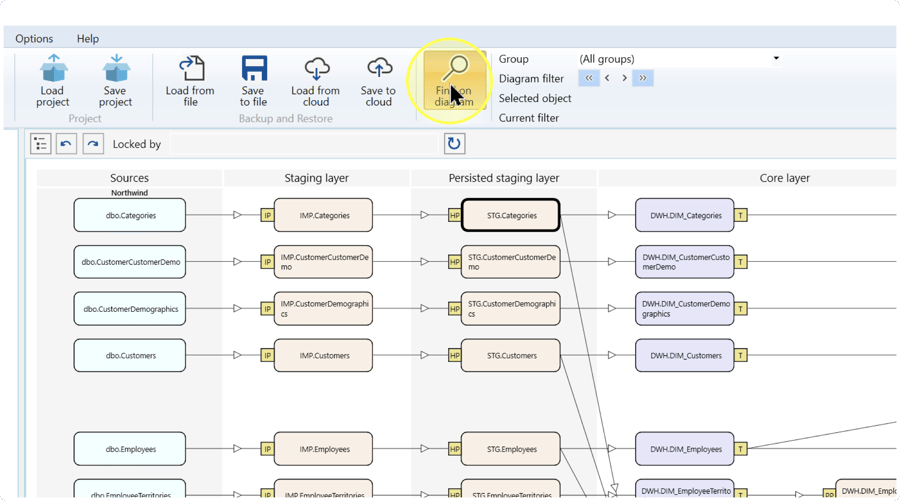
Task: Click T badge of DWH.DIM_Employees
Action: coord(740,449)
